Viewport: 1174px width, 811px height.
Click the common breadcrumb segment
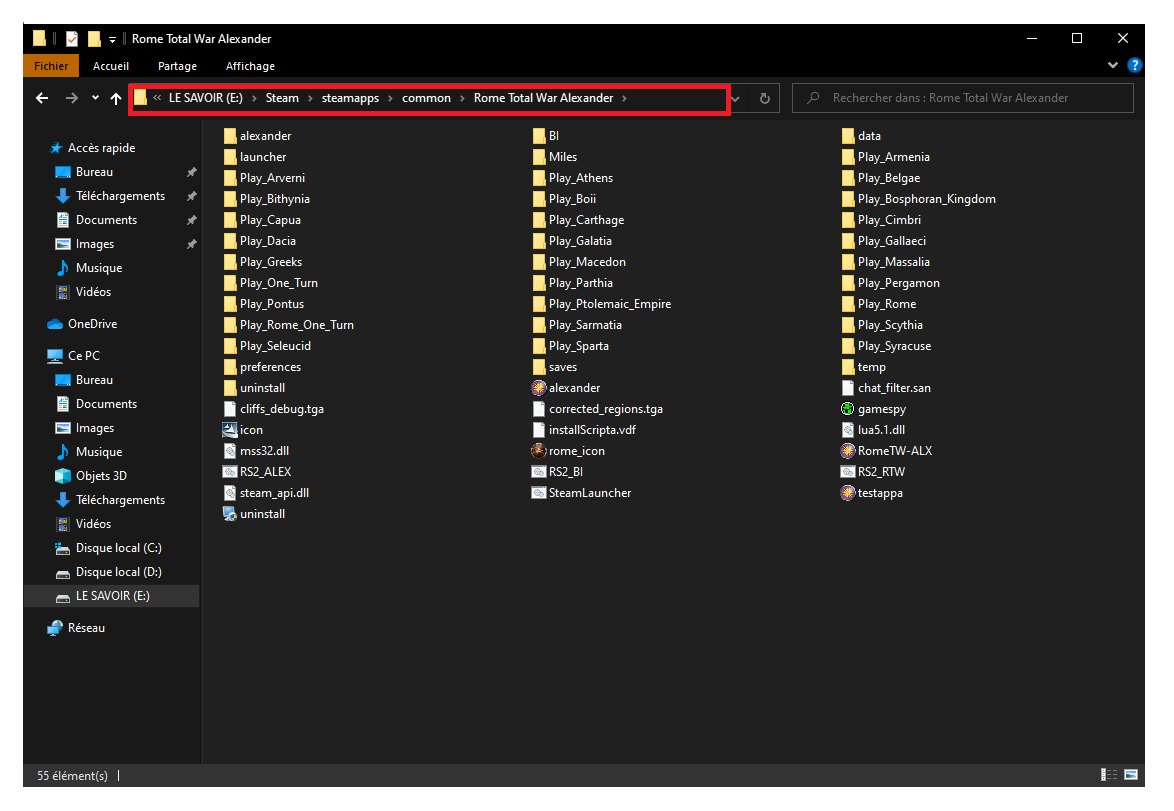[426, 98]
